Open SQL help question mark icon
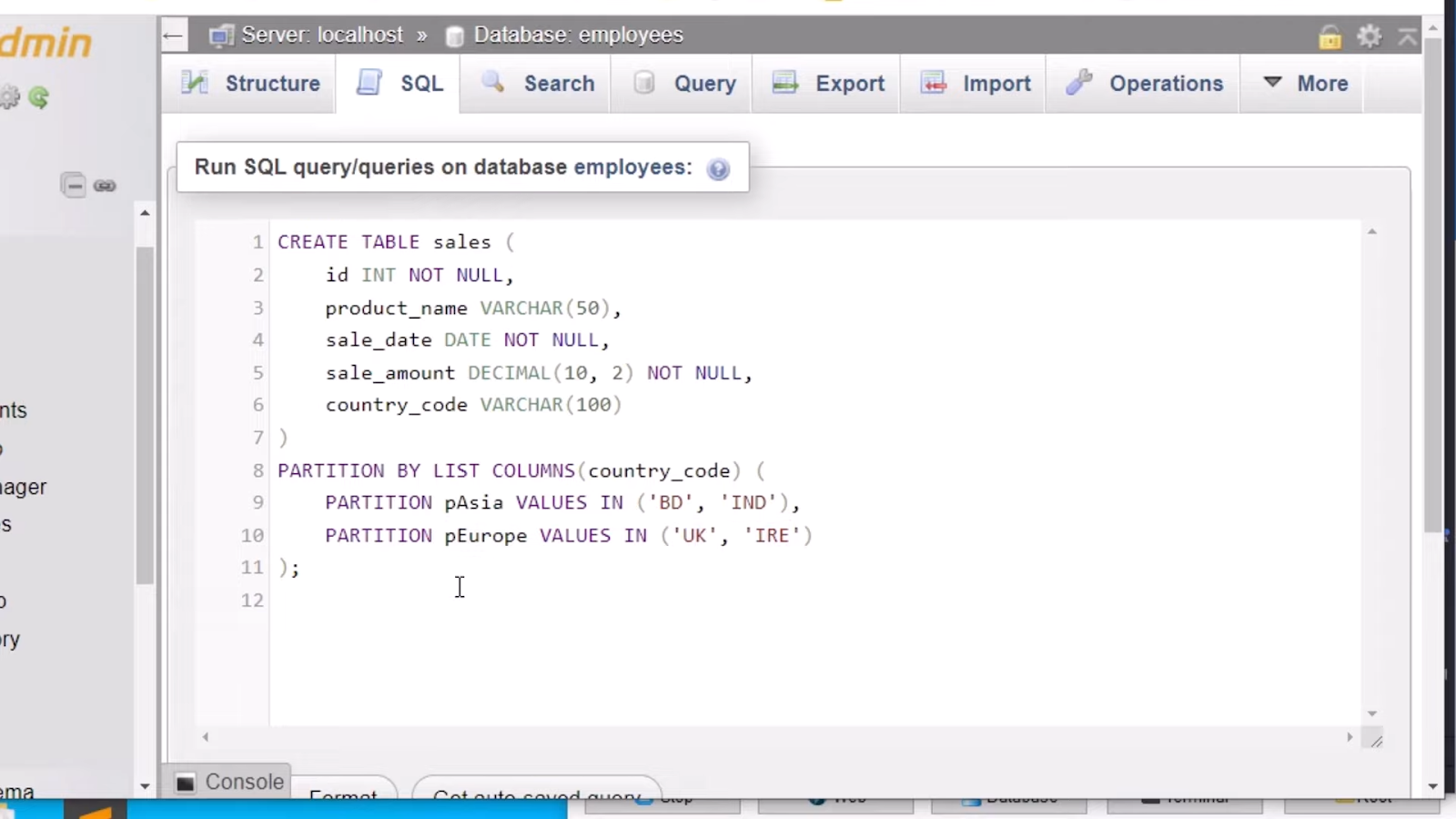 pyautogui.click(x=718, y=169)
